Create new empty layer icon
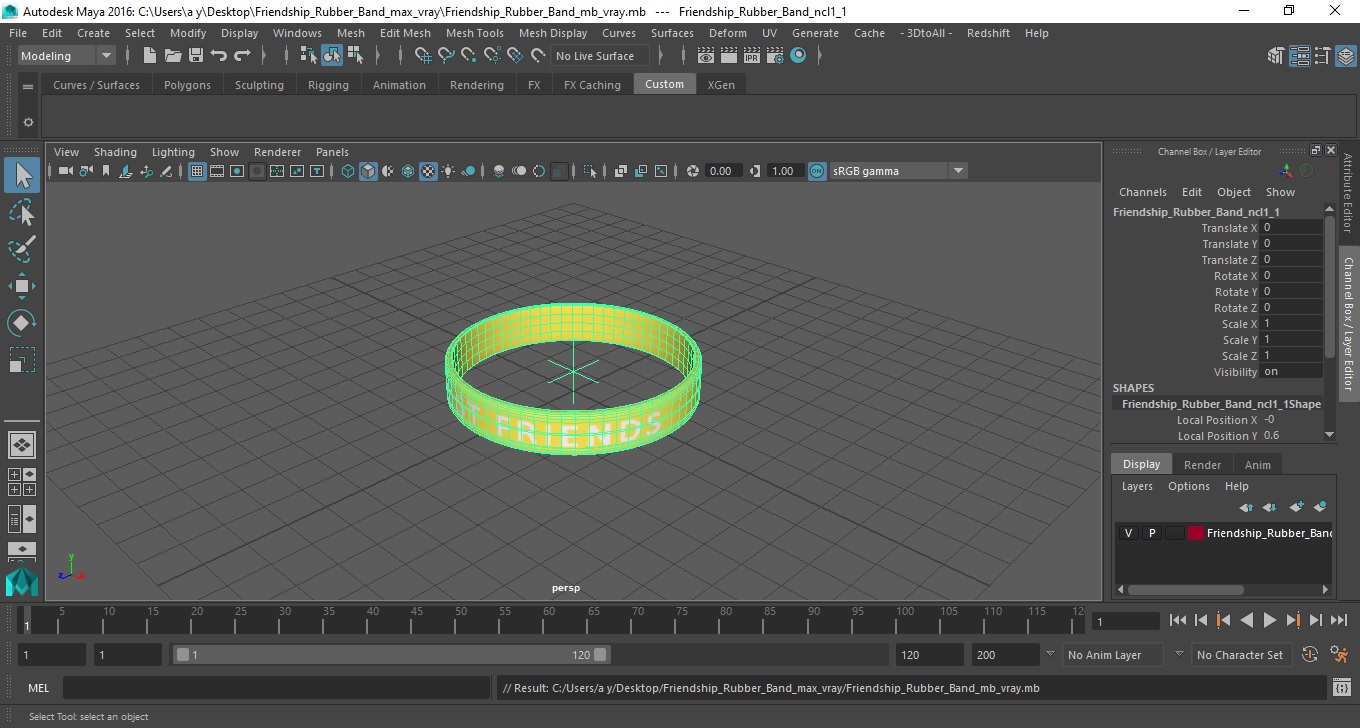This screenshot has height=728, width=1360. [1296, 508]
